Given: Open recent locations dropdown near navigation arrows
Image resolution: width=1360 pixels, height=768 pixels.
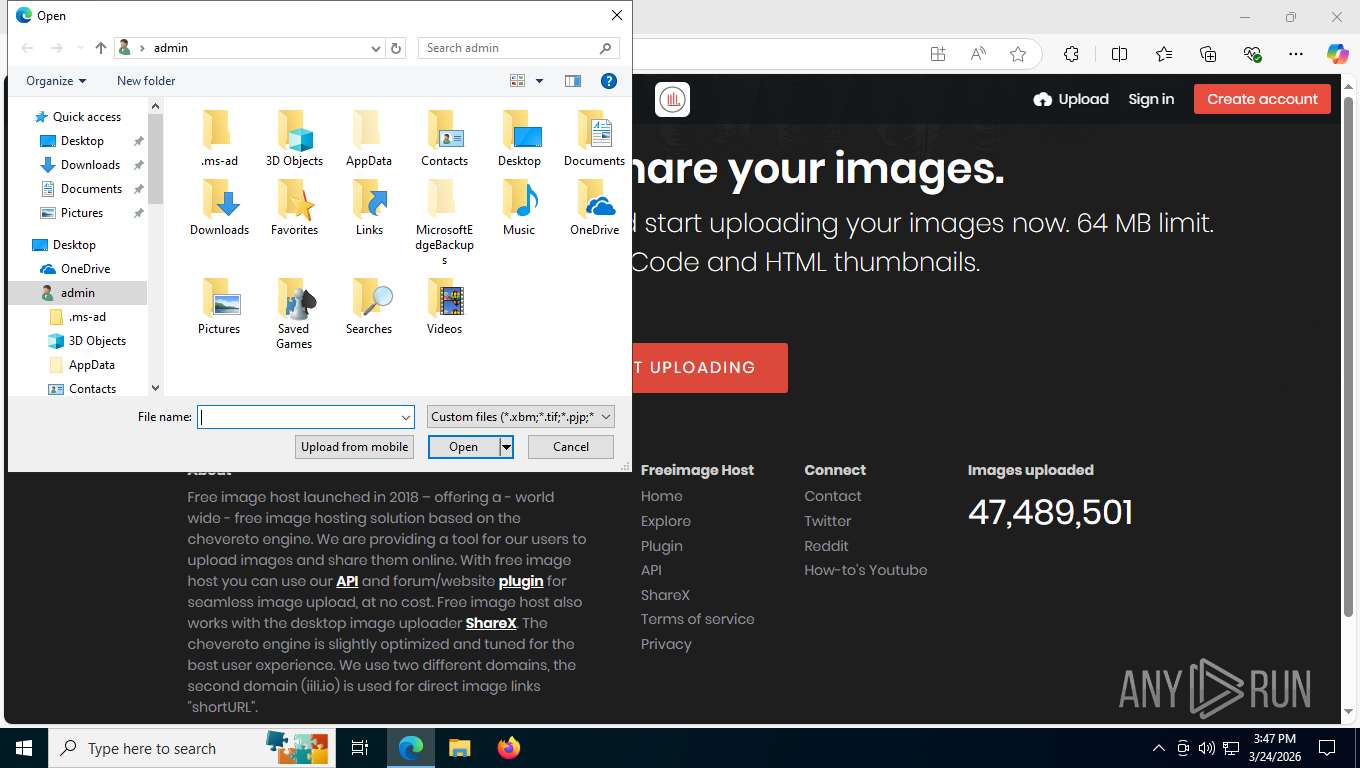Looking at the screenshot, I should [x=80, y=48].
